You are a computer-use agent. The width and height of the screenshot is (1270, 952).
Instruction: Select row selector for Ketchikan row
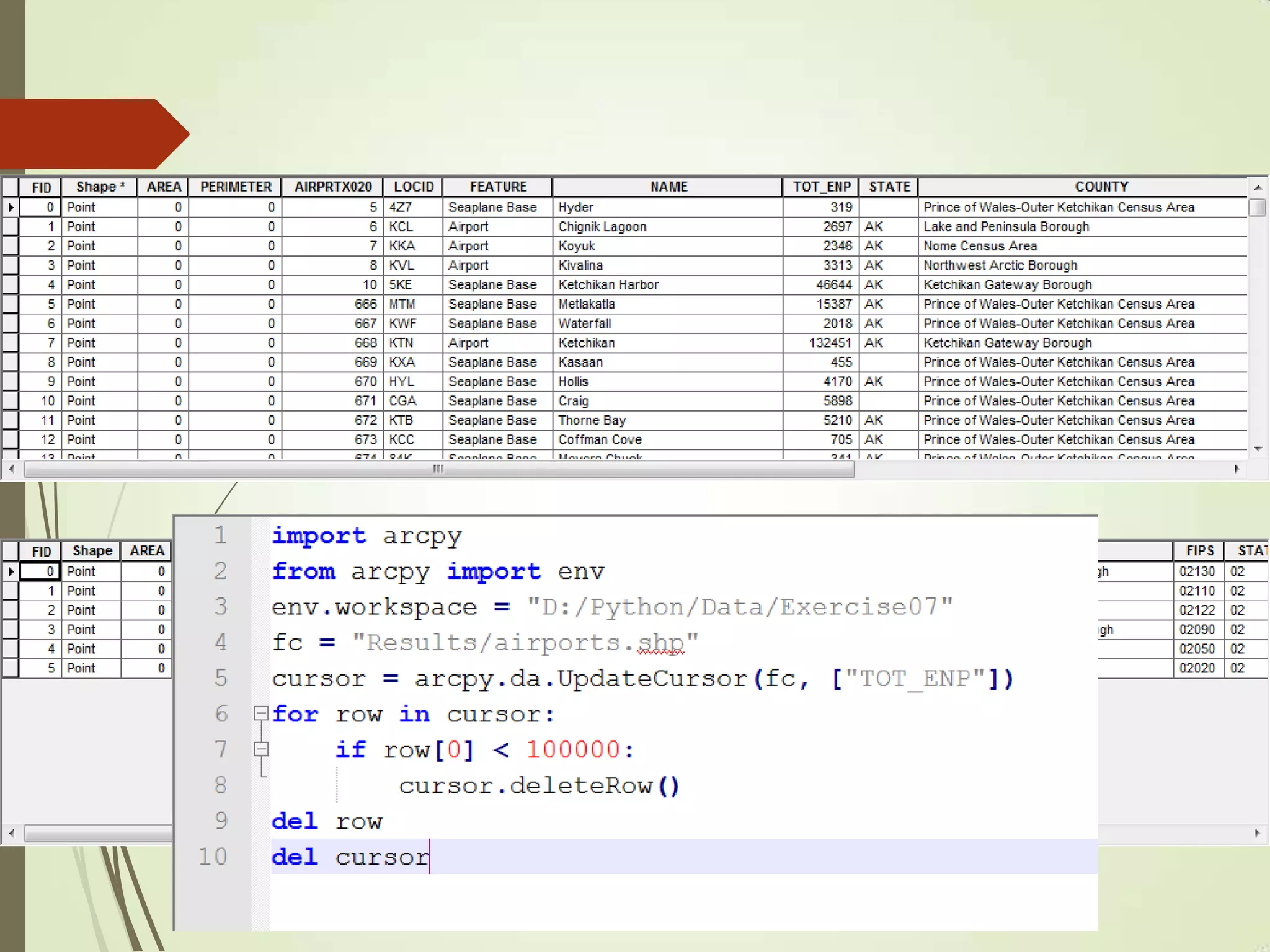click(x=11, y=343)
